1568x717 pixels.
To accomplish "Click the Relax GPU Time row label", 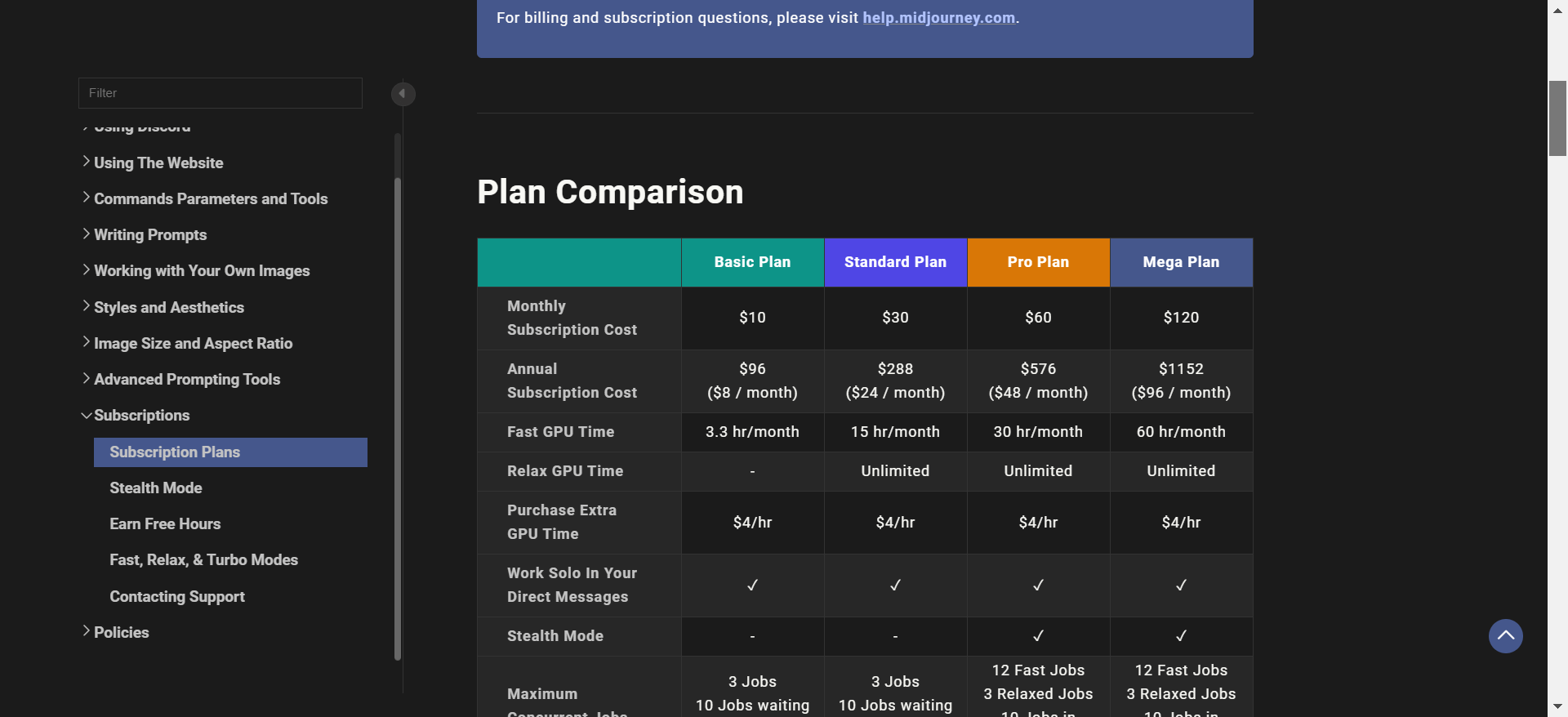I will pos(565,471).
